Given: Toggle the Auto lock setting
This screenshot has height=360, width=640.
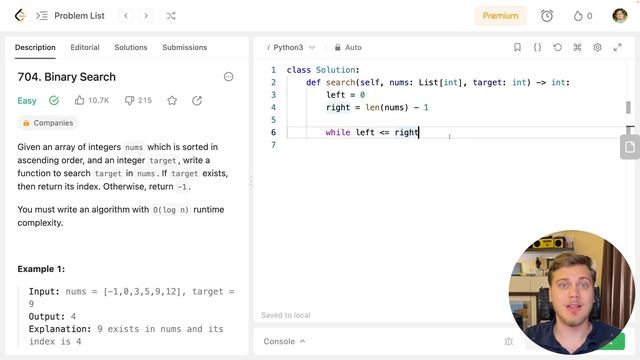Looking at the screenshot, I should click(348, 47).
